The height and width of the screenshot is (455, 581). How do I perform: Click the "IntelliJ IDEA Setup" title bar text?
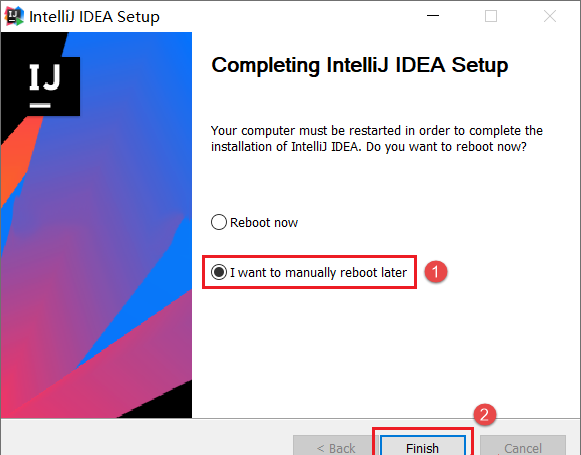(x=94, y=17)
